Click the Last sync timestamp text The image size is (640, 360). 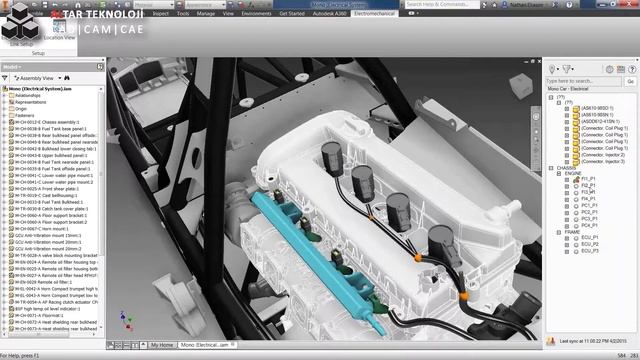tap(593, 341)
